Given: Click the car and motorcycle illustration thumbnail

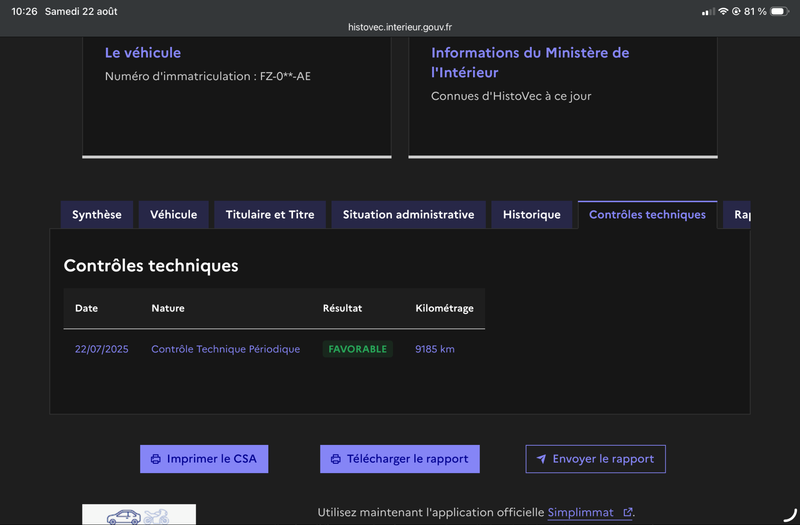Looking at the screenshot, I should coord(139,515).
